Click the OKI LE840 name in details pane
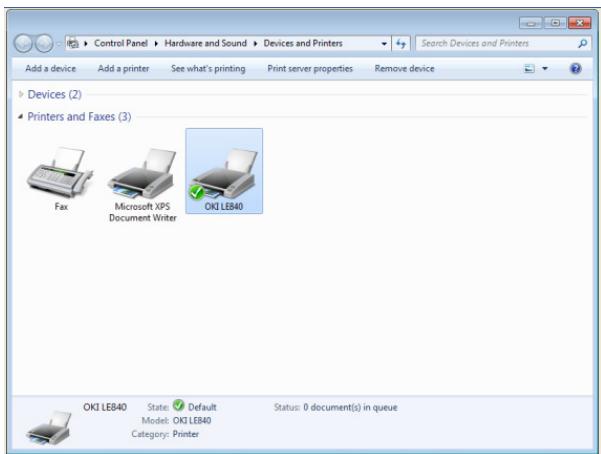 coord(105,407)
